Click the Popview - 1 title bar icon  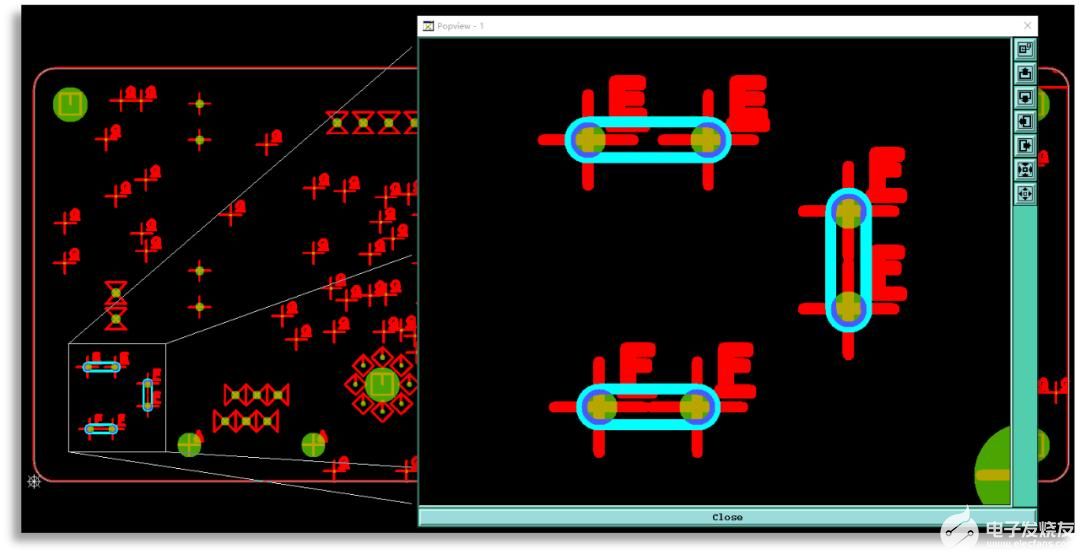point(428,25)
